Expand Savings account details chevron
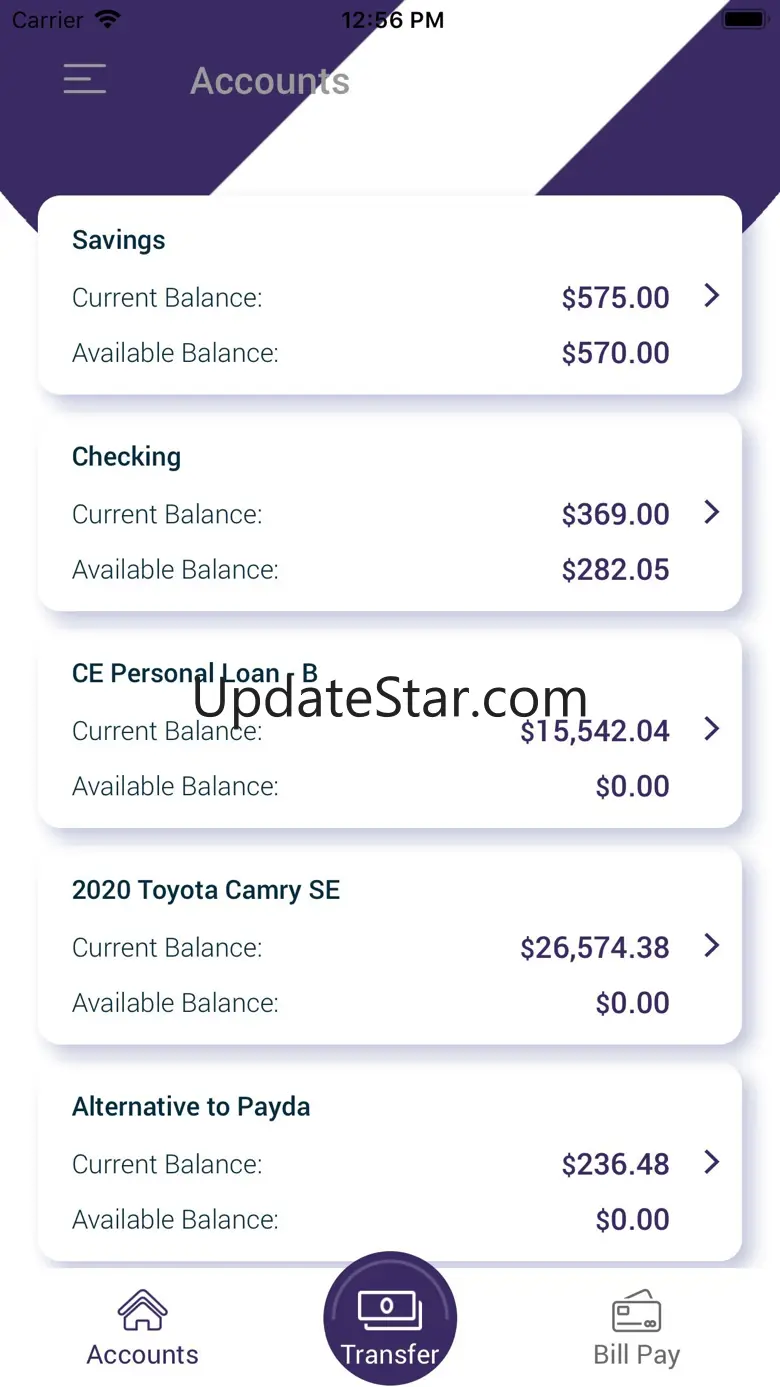This screenshot has width=780, height=1387. [x=711, y=296]
